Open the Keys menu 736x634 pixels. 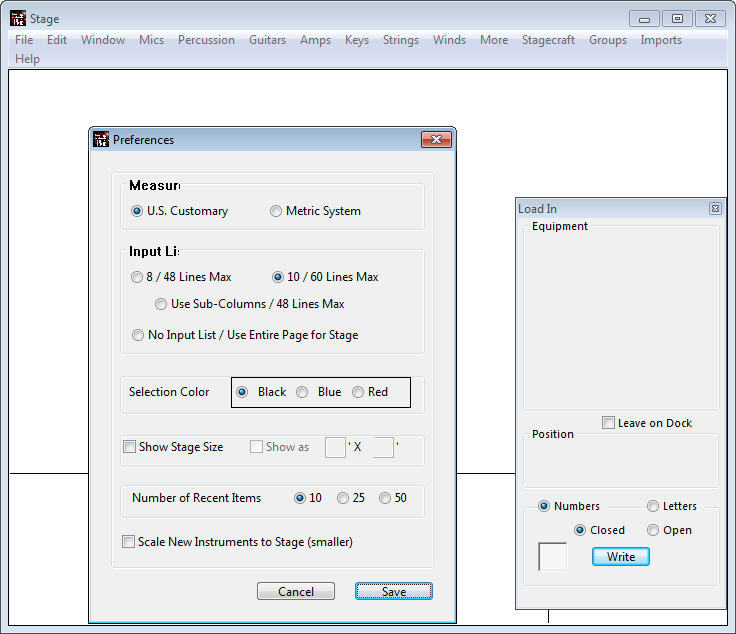click(x=357, y=40)
